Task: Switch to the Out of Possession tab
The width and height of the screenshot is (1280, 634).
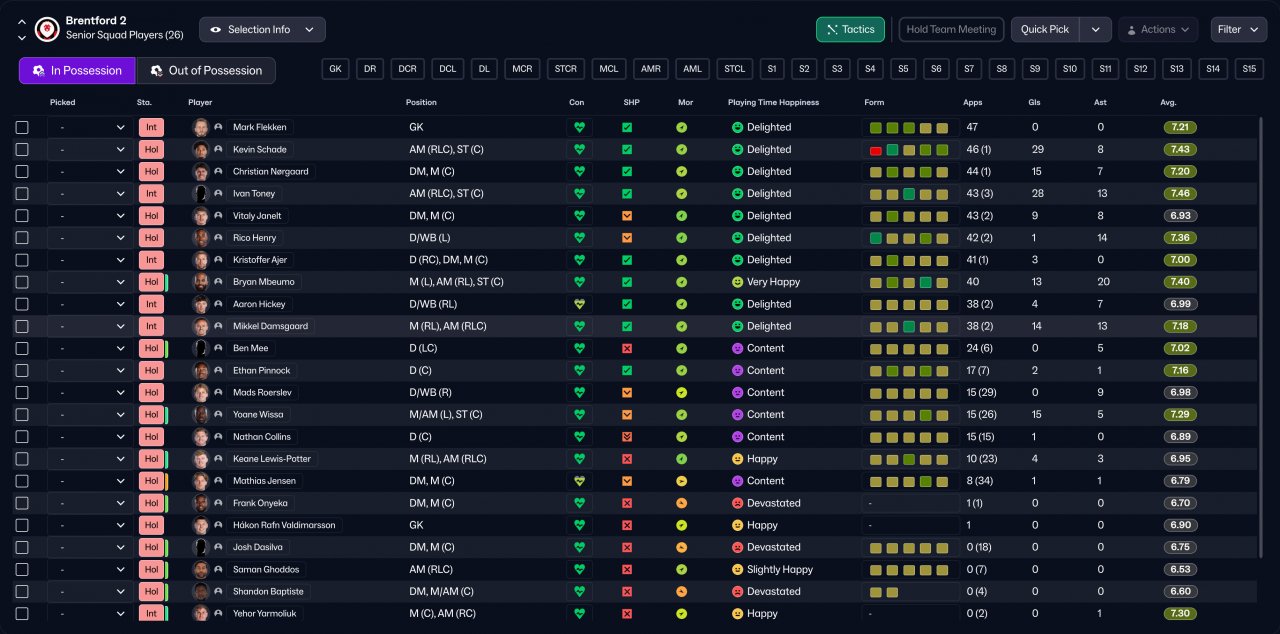Action: pos(206,71)
